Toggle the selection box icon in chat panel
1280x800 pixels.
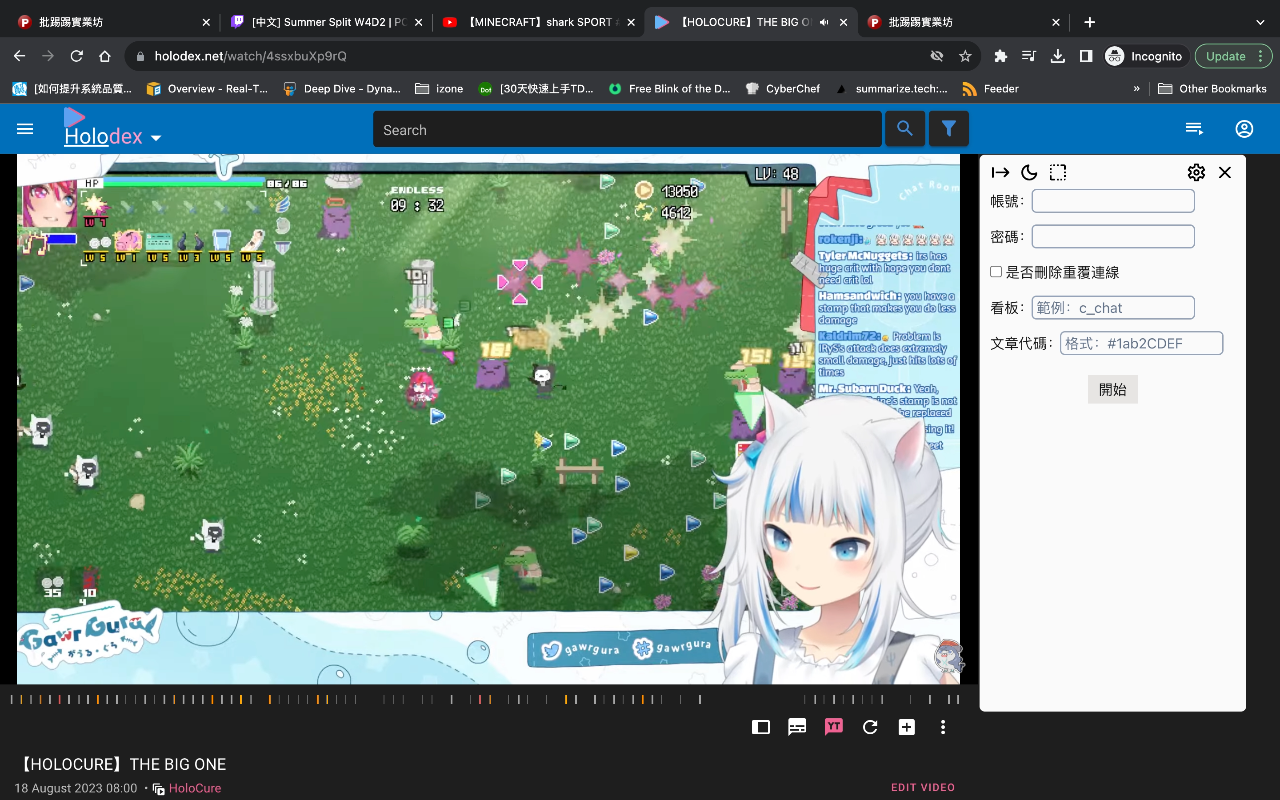[1058, 172]
